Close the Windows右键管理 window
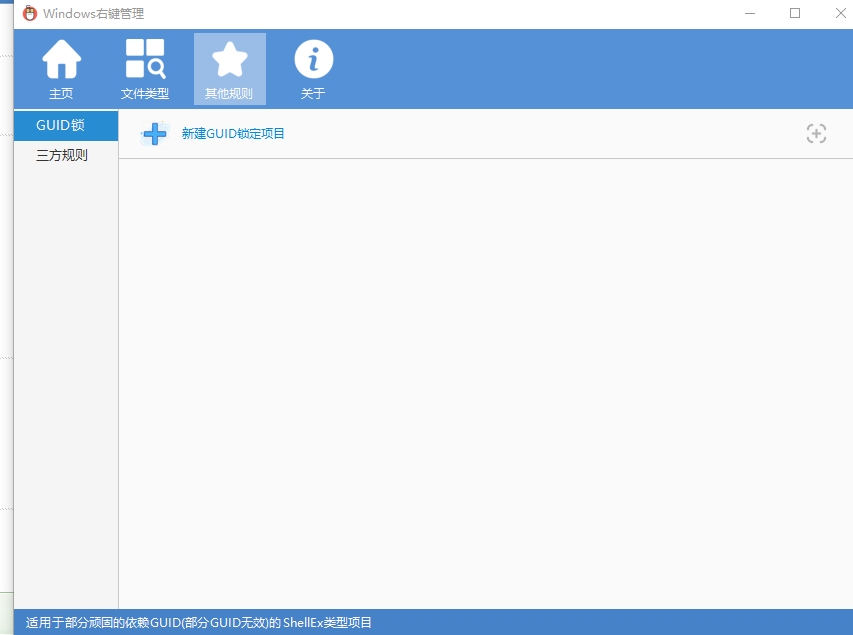 tap(840, 14)
